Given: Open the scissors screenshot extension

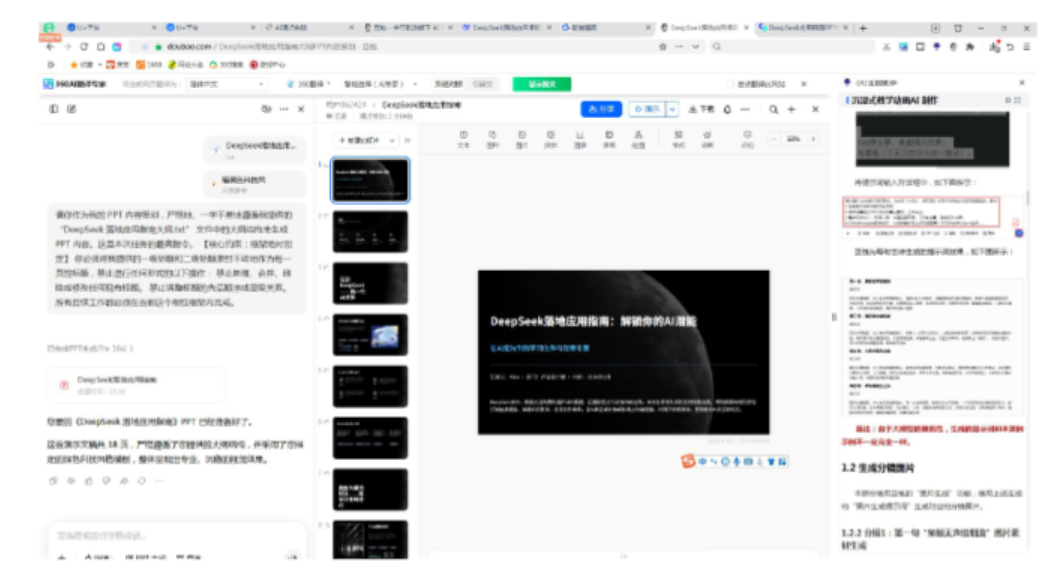Looking at the screenshot, I should tap(887, 47).
